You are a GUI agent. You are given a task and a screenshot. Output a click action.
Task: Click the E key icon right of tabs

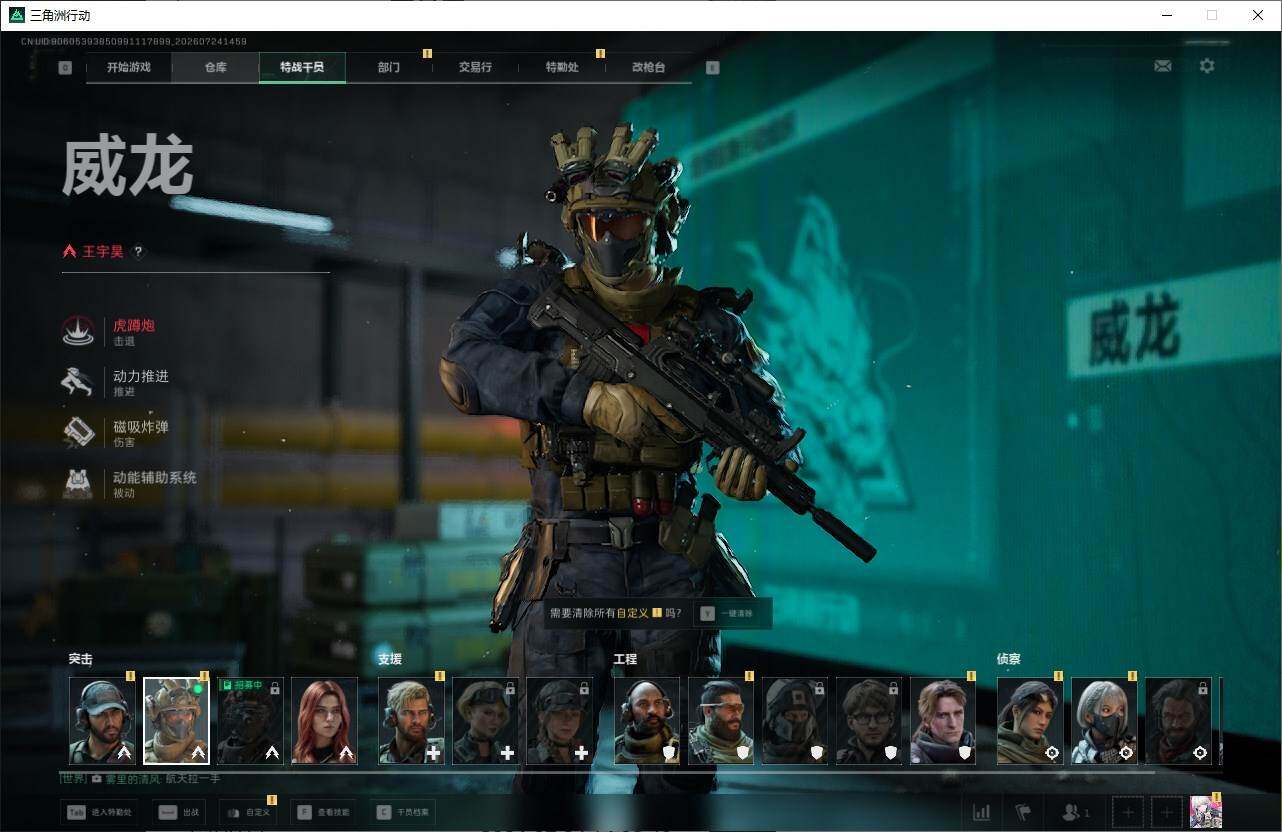tap(712, 68)
